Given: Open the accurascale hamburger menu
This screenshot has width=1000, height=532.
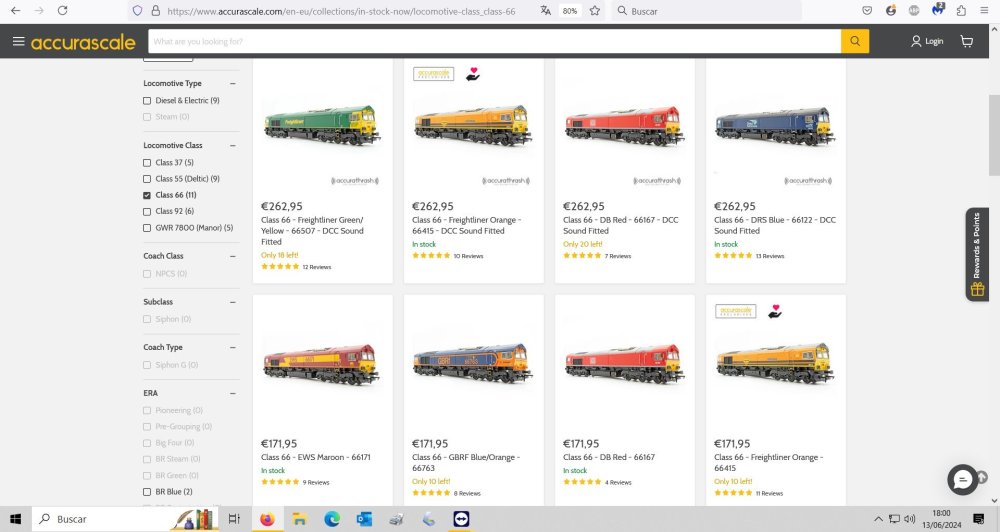Looking at the screenshot, I should [x=18, y=41].
